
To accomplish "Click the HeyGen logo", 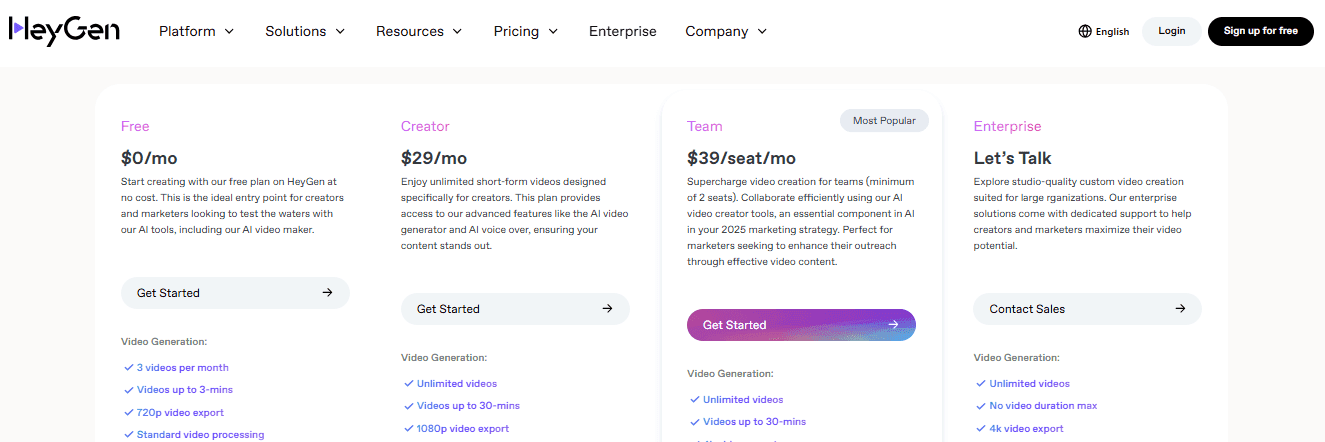I will click(64, 31).
